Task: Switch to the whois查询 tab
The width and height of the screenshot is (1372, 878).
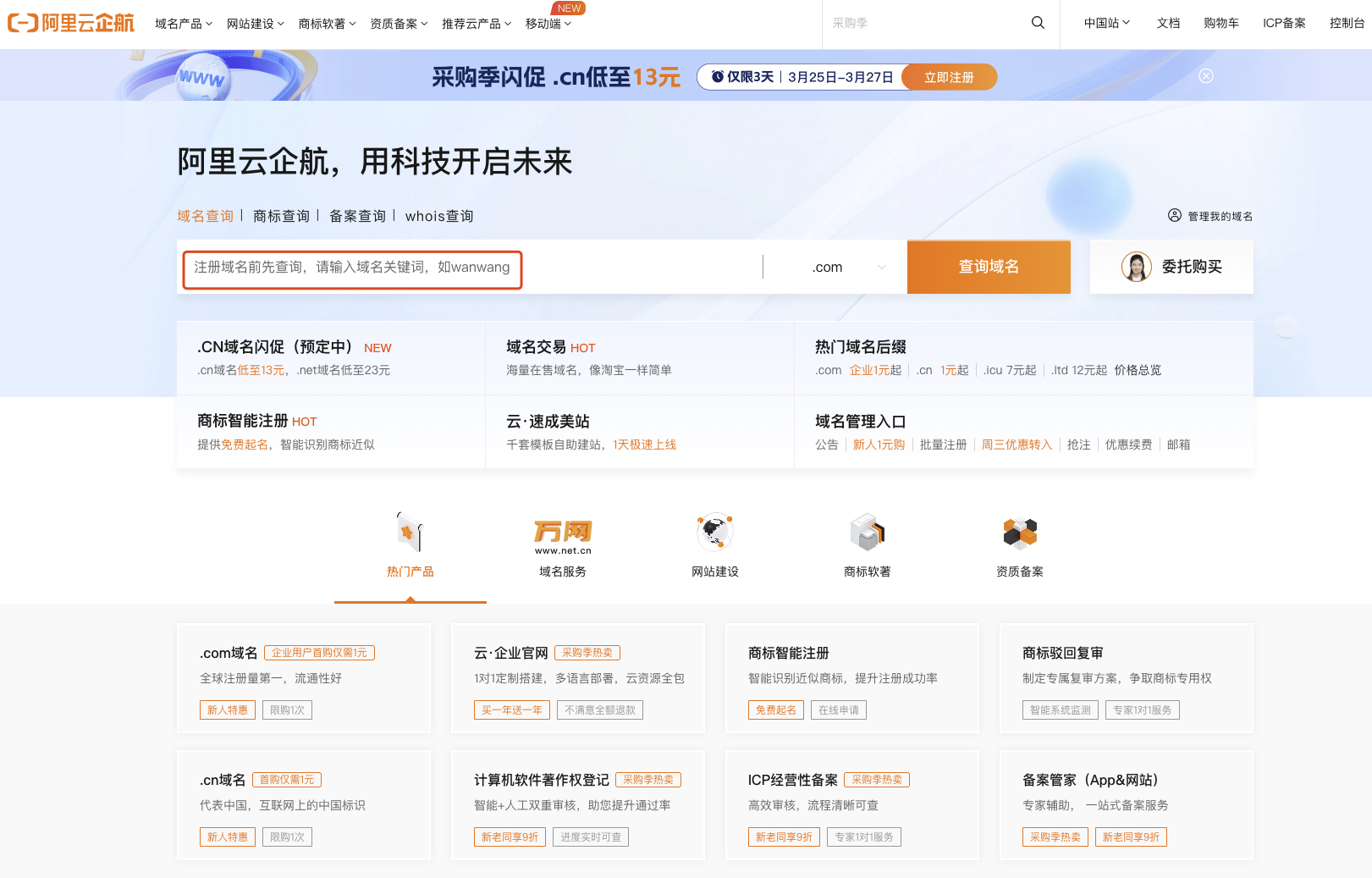Action: coord(438,216)
